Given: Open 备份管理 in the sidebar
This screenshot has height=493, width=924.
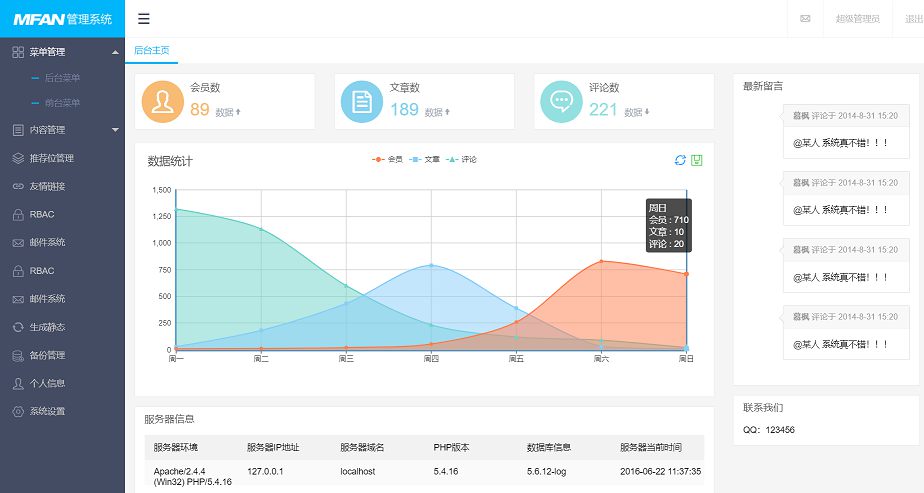Looking at the screenshot, I should pos(47,355).
